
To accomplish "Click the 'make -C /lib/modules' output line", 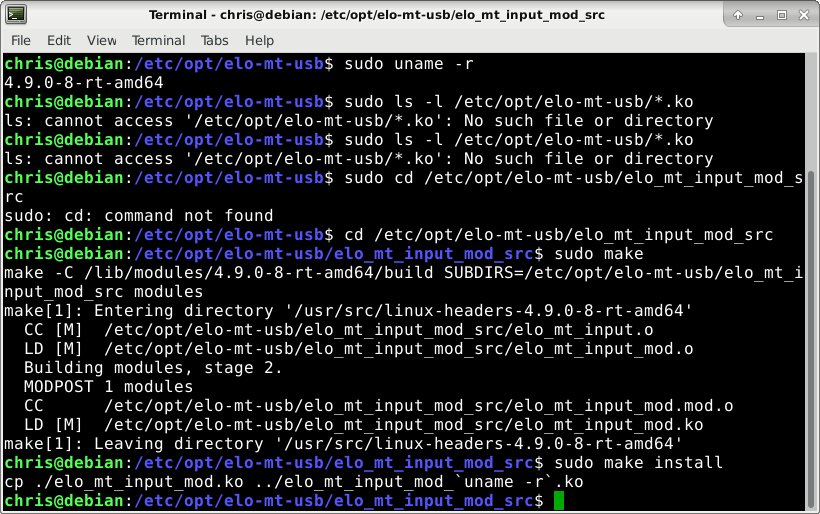I will 403,282.
